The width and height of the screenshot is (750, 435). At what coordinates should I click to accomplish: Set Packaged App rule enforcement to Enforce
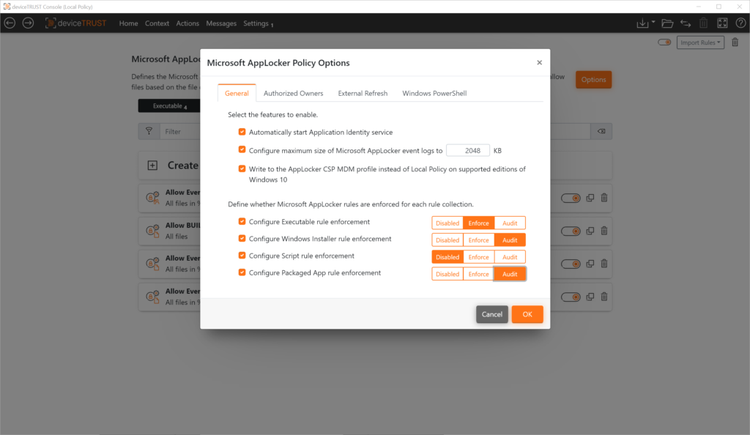point(478,274)
